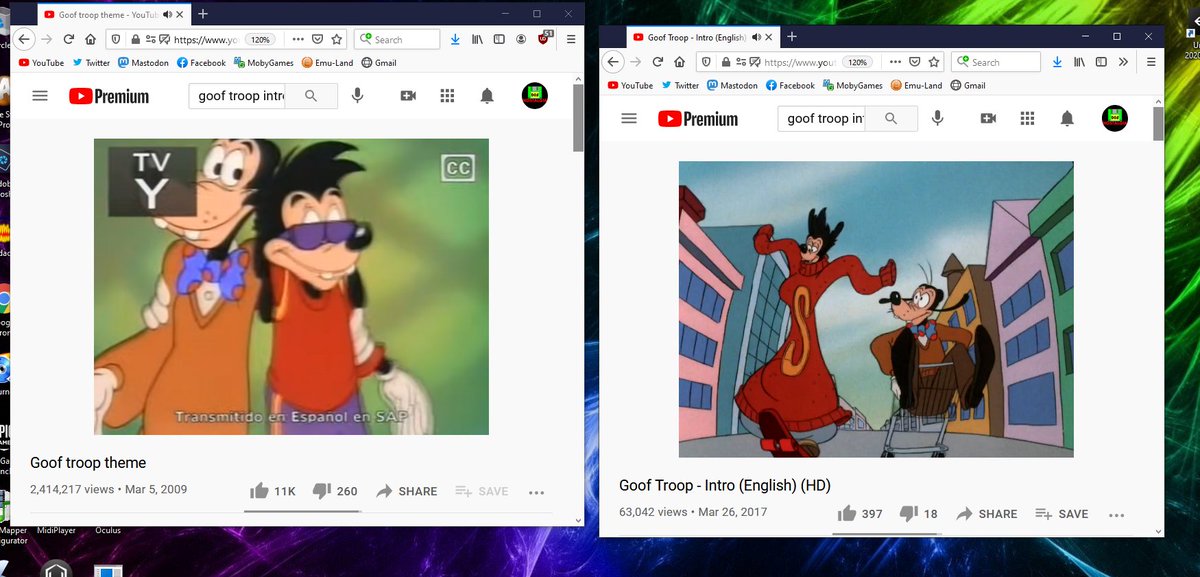Go to the home page in Goof Troop Intro window
Viewport: 1200px width, 577px height.
coord(679,62)
